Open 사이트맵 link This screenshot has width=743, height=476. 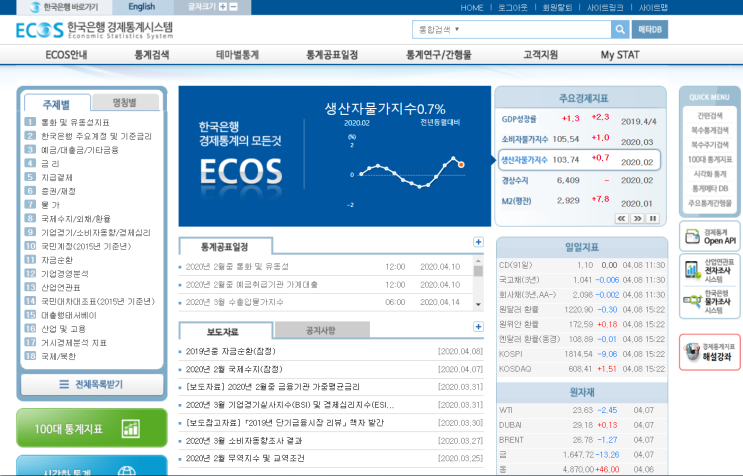point(653,8)
